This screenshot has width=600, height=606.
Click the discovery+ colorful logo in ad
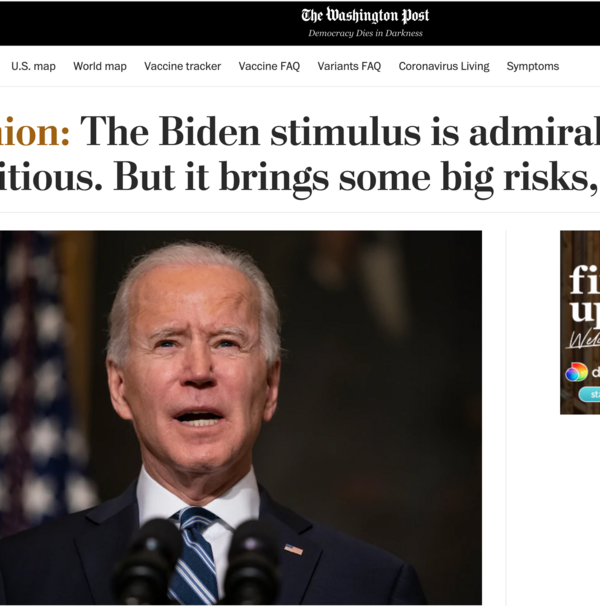pyautogui.click(x=576, y=372)
